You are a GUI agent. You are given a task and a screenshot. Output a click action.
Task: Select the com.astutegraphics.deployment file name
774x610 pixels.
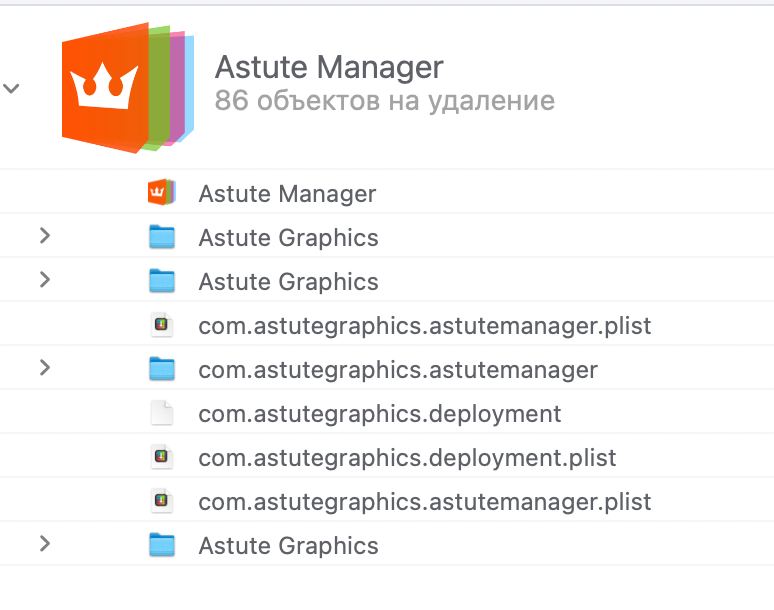tap(380, 414)
